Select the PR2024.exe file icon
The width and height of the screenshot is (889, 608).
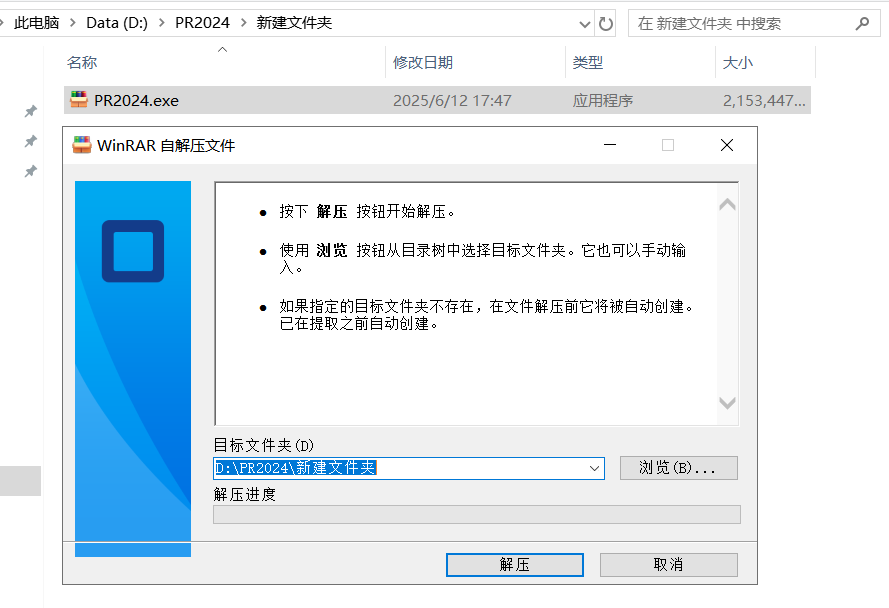[79, 100]
